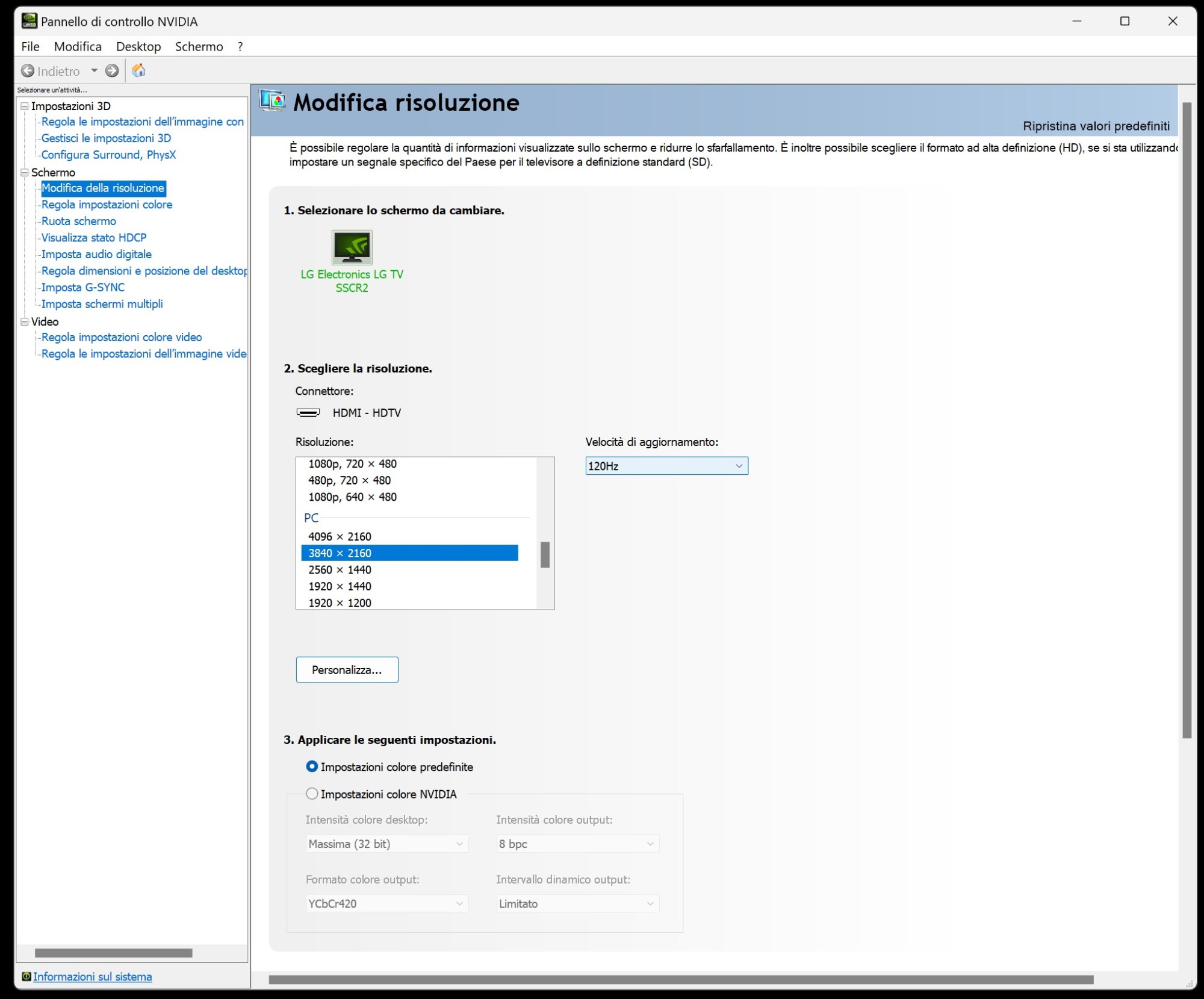Open Ruota schermo in tree

tap(78, 221)
